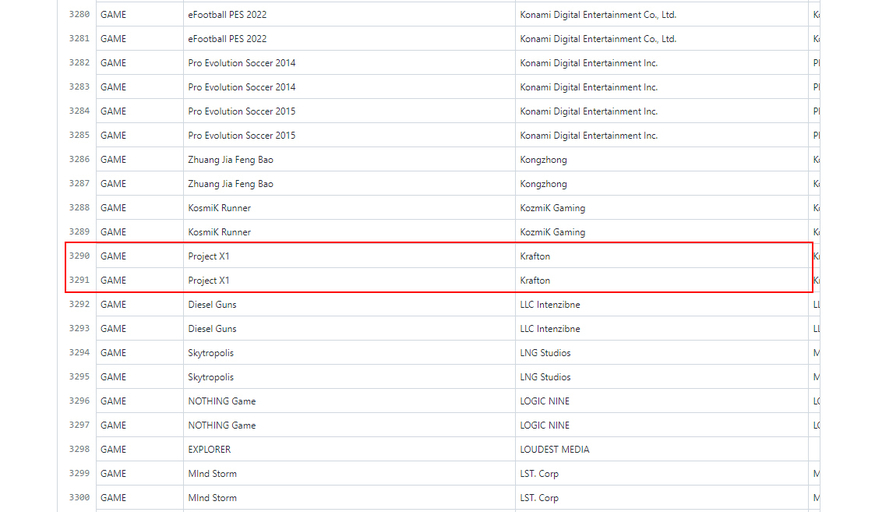The width and height of the screenshot is (875, 512).
Task: Click 'LOGIC NINE' in row 3297
Action: [545, 425]
